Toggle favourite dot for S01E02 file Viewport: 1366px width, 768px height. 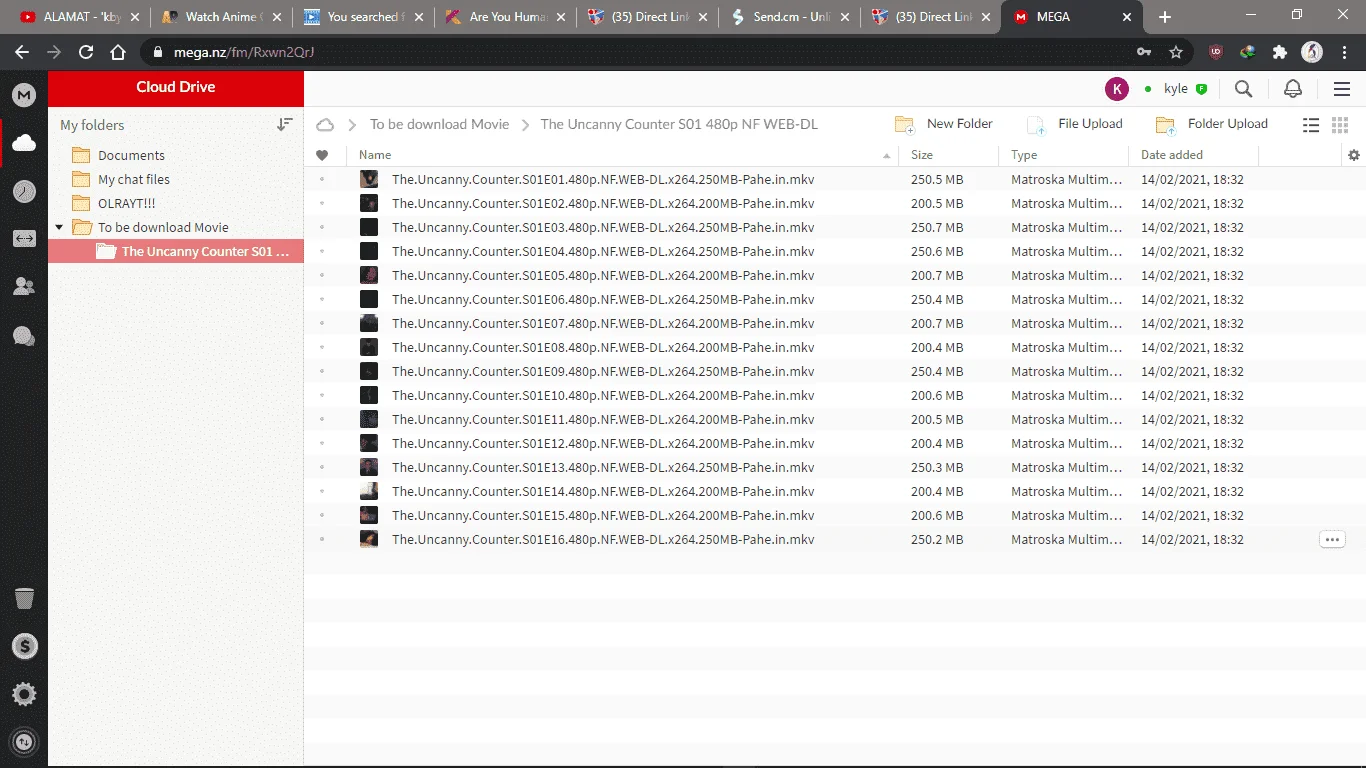click(x=322, y=203)
